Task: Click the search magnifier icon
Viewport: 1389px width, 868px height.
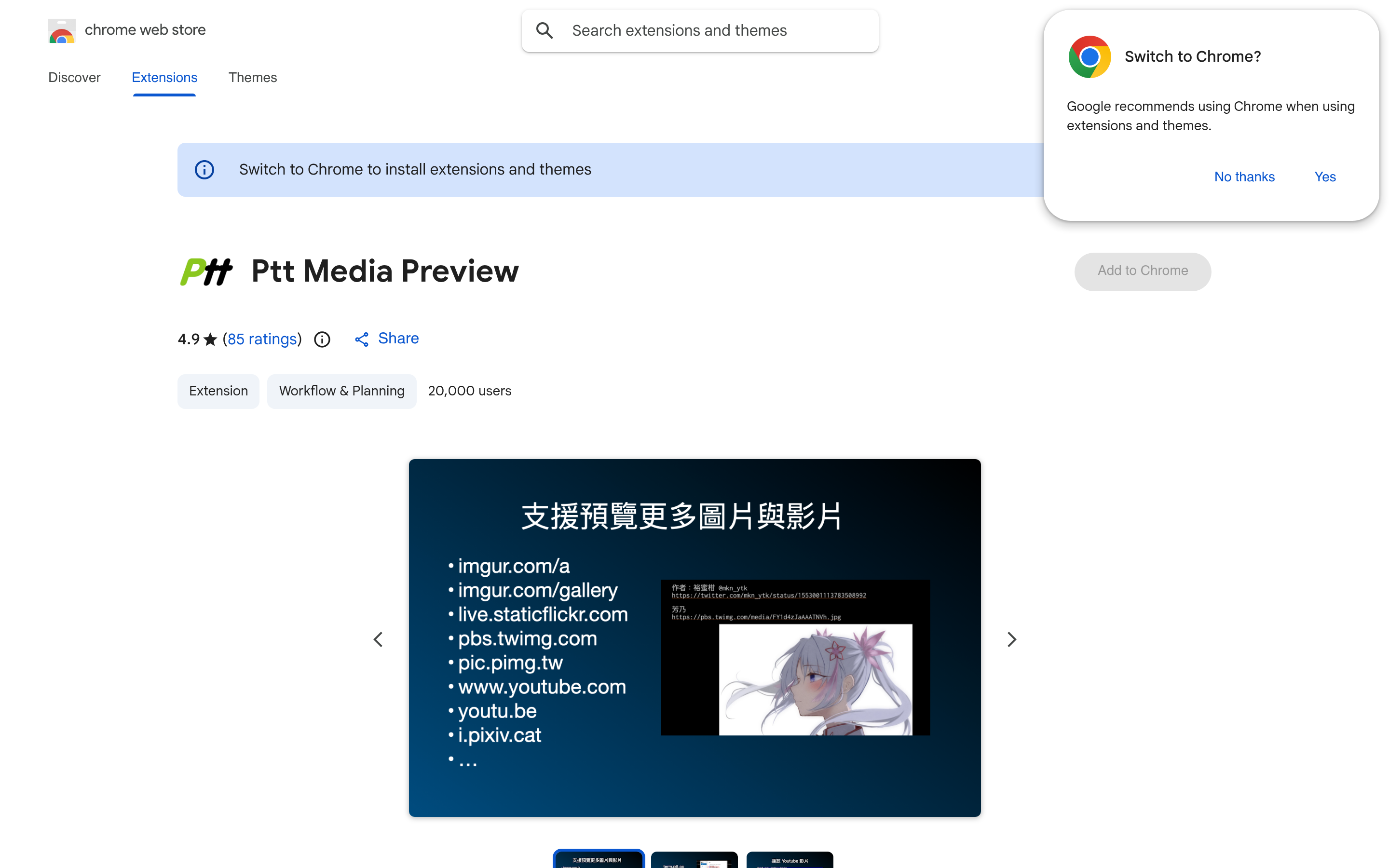Action: pos(544,30)
